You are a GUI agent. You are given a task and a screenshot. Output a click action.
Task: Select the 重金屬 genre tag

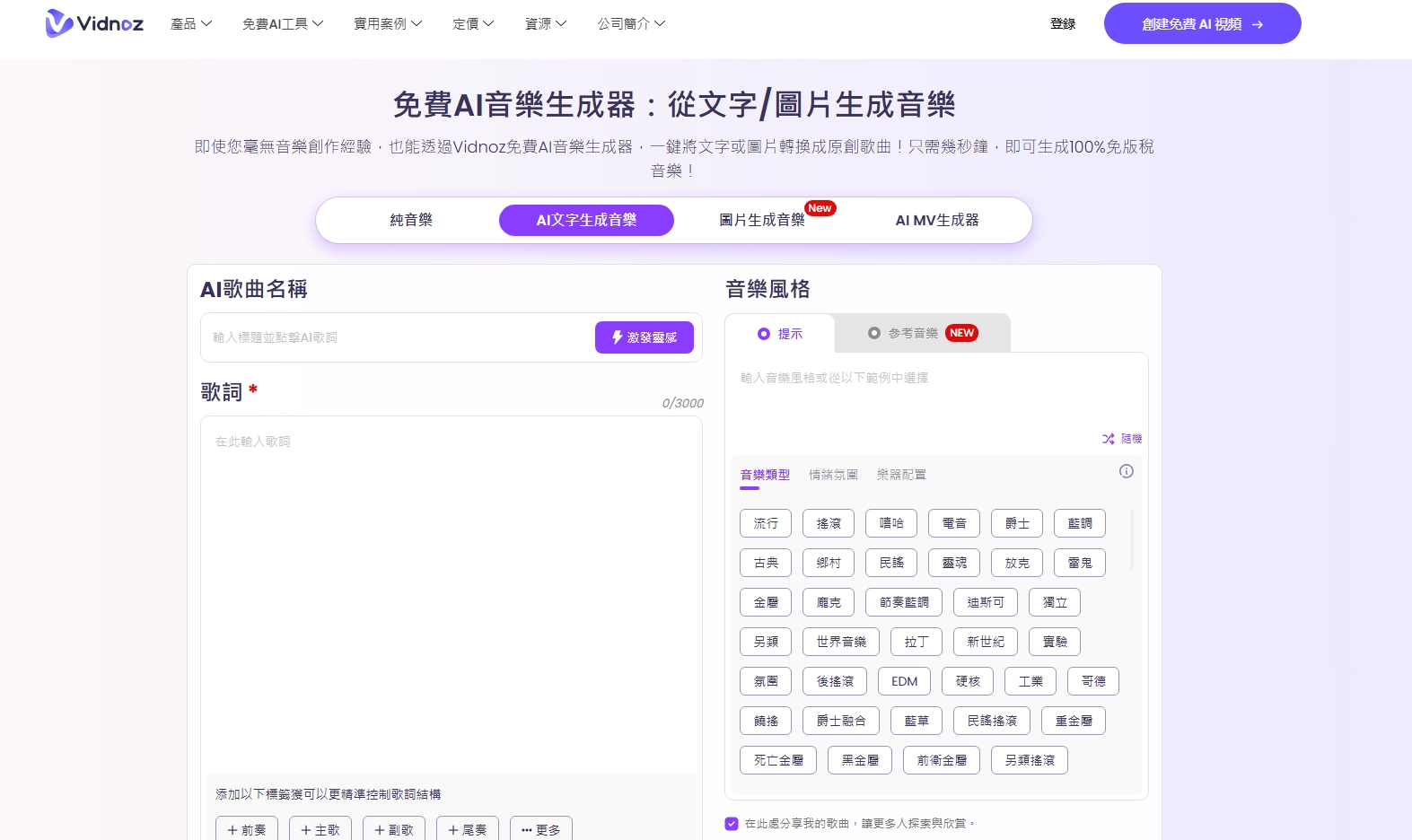1074,721
